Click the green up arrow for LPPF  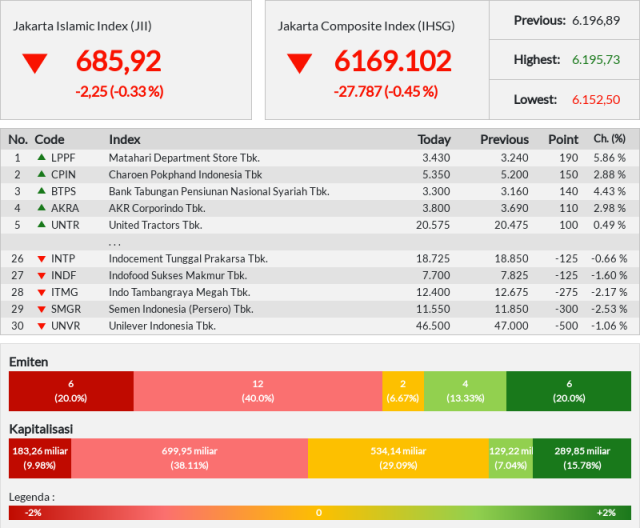tap(41, 157)
